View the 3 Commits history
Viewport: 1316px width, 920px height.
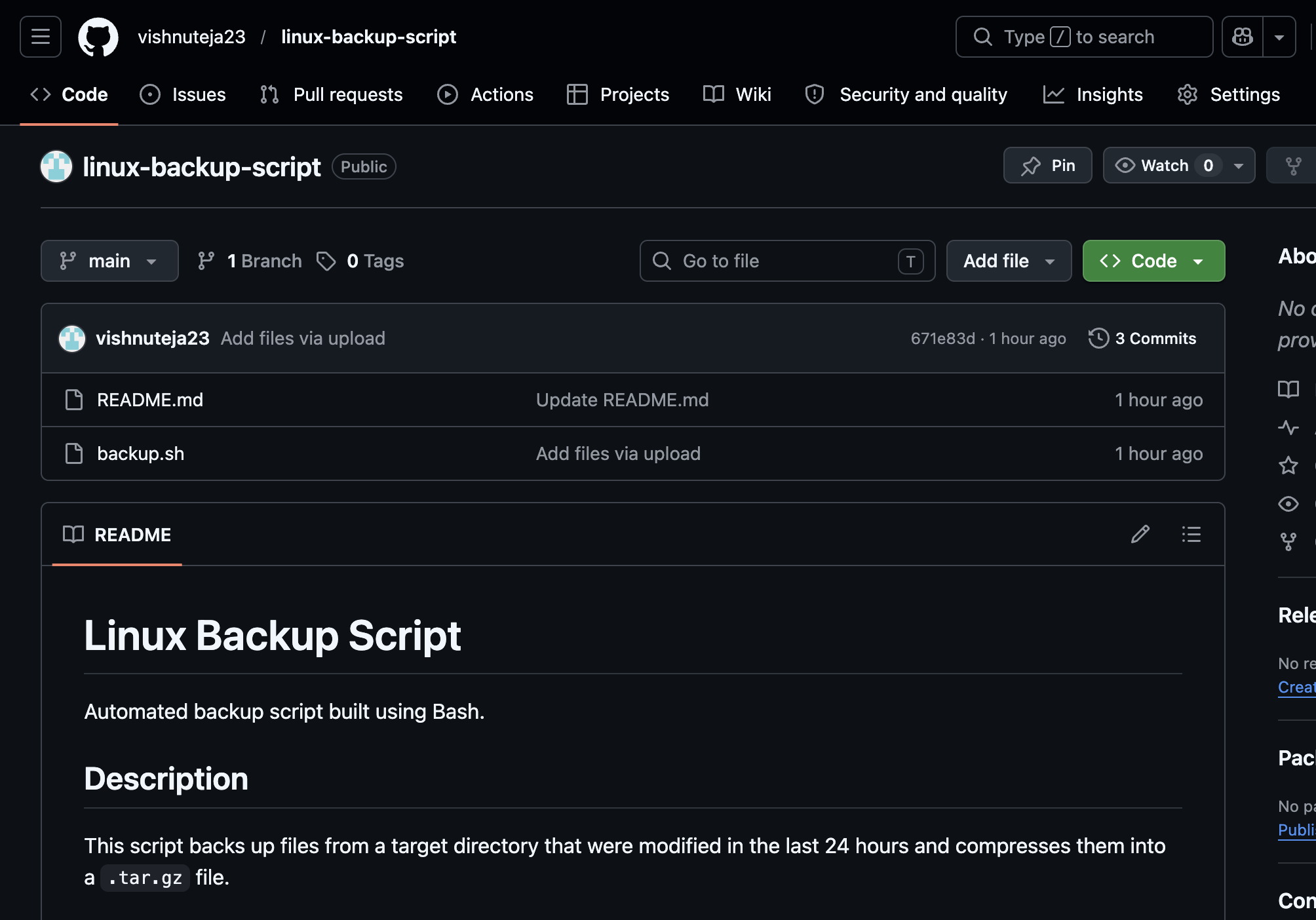click(x=1155, y=338)
